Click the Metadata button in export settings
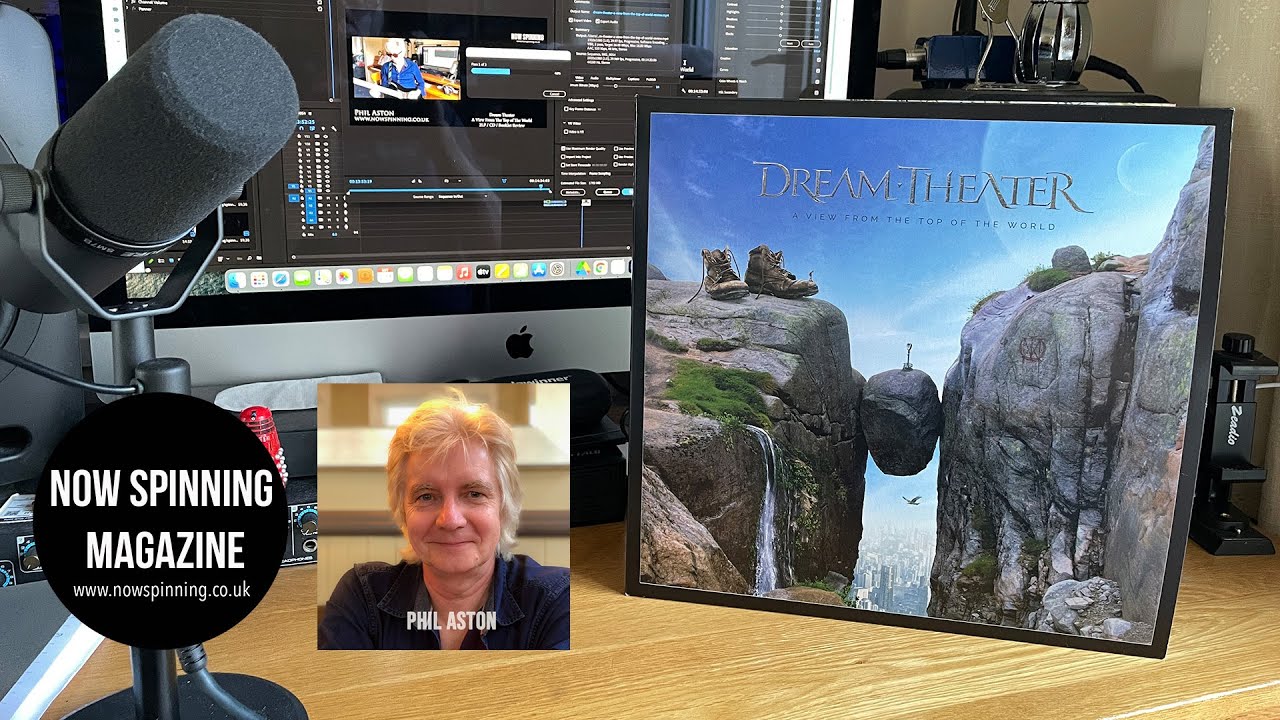 (573, 192)
